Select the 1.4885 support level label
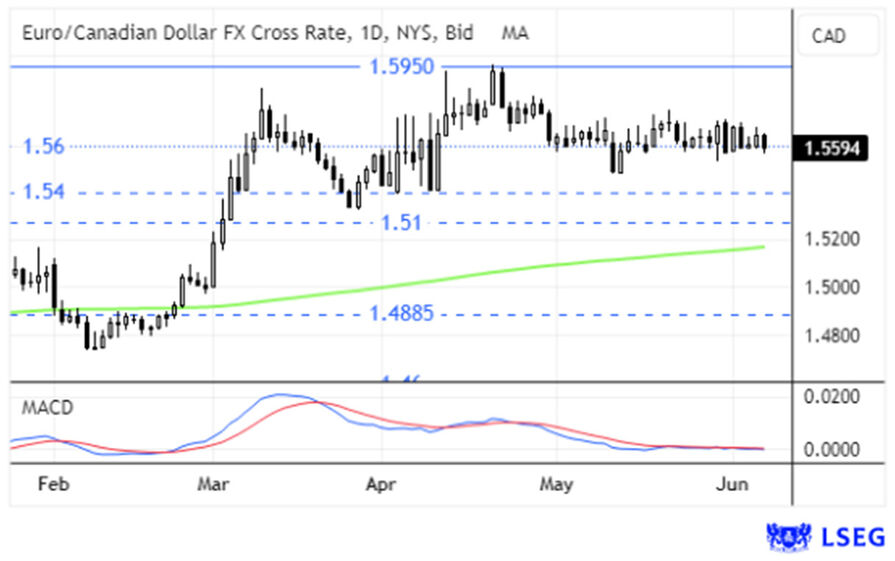This screenshot has width=895, height=561. tap(401, 314)
